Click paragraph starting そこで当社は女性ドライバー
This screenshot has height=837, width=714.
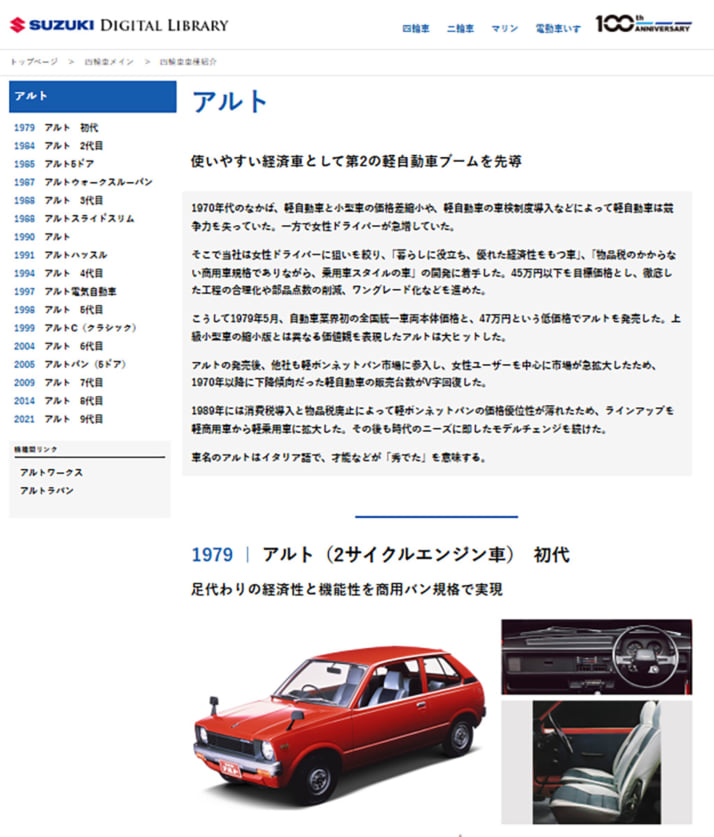coord(434,272)
